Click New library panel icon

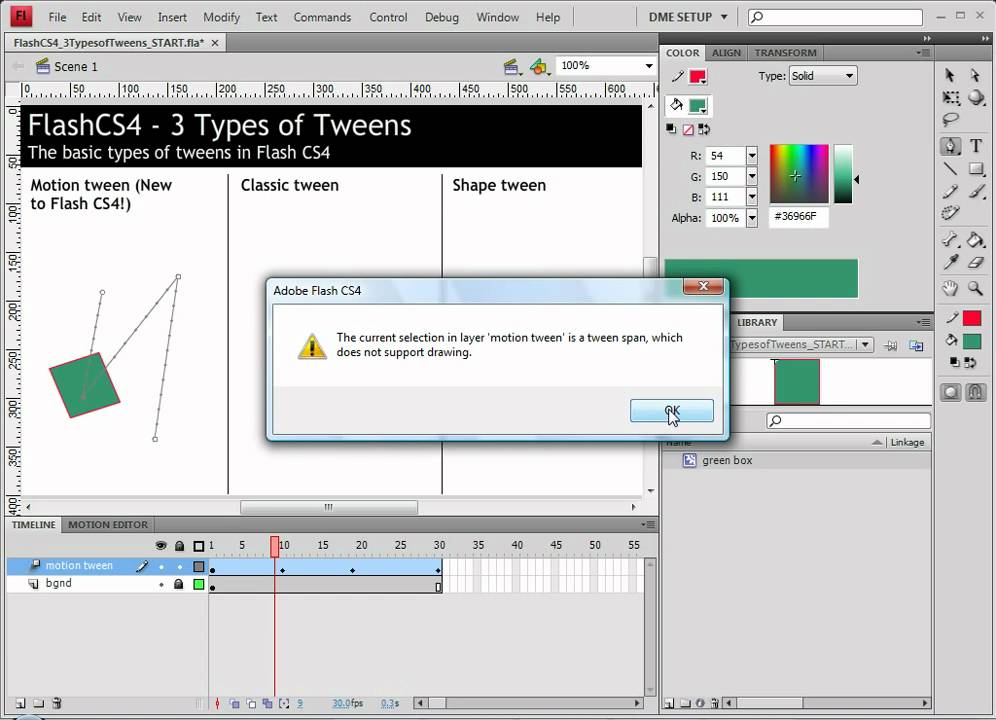point(916,345)
